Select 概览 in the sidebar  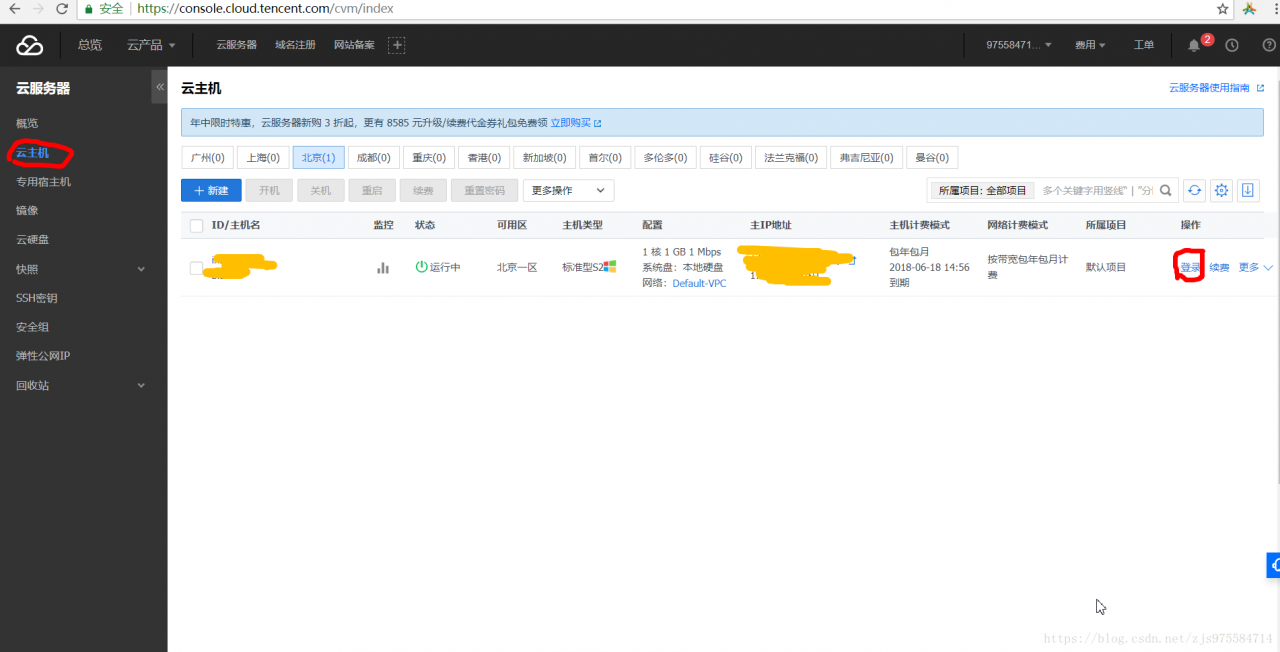27,123
